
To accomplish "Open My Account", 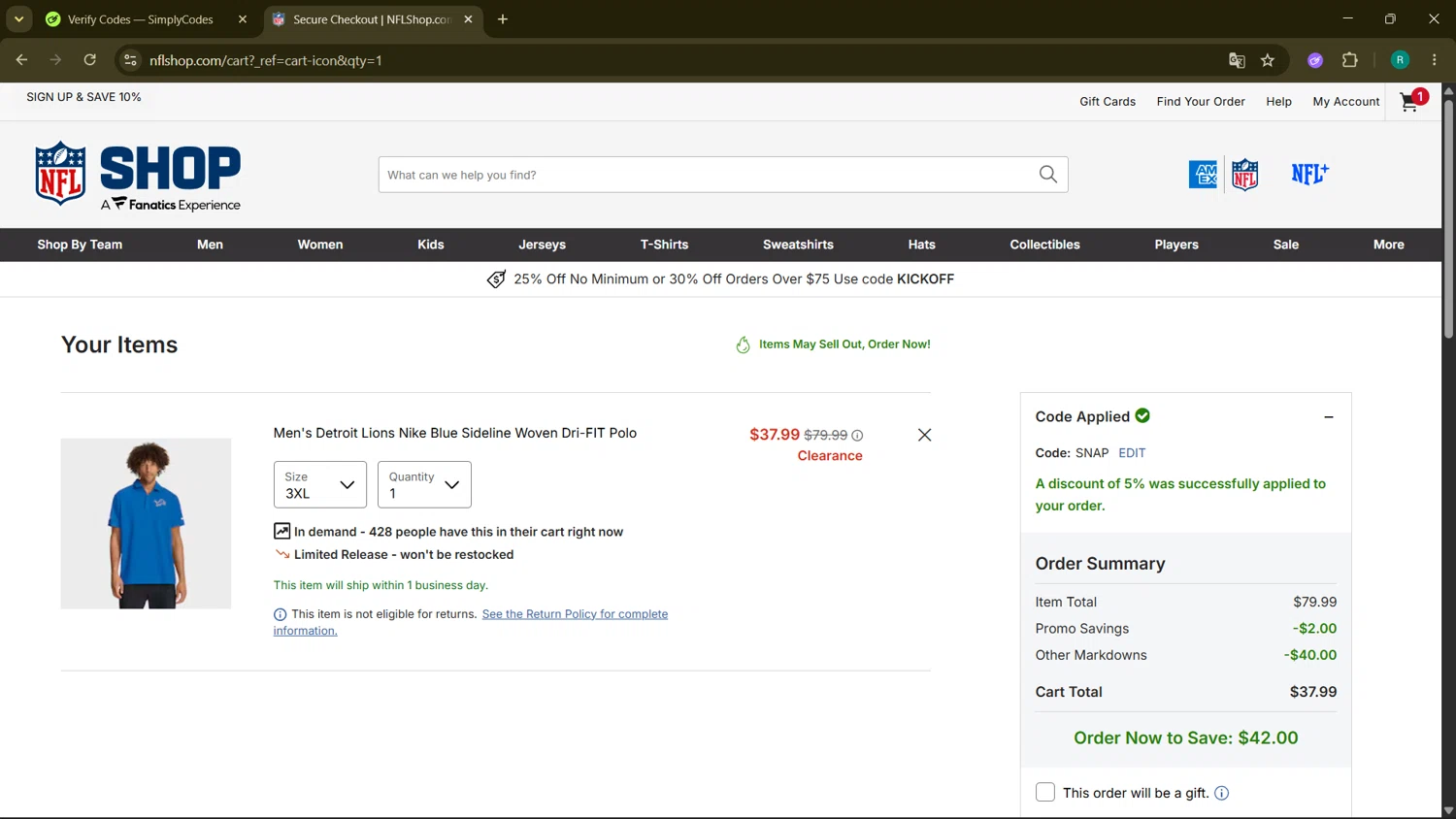I will coord(1346,101).
